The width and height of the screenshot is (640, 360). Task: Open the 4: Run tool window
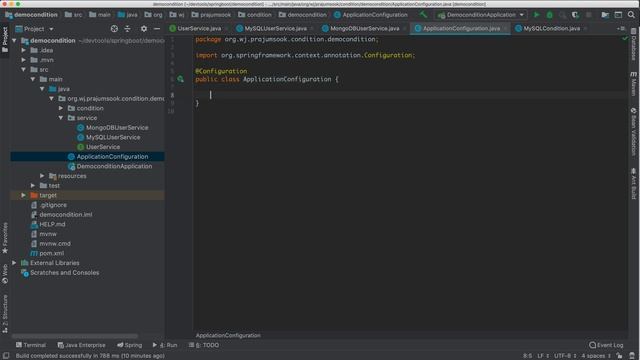(165, 345)
